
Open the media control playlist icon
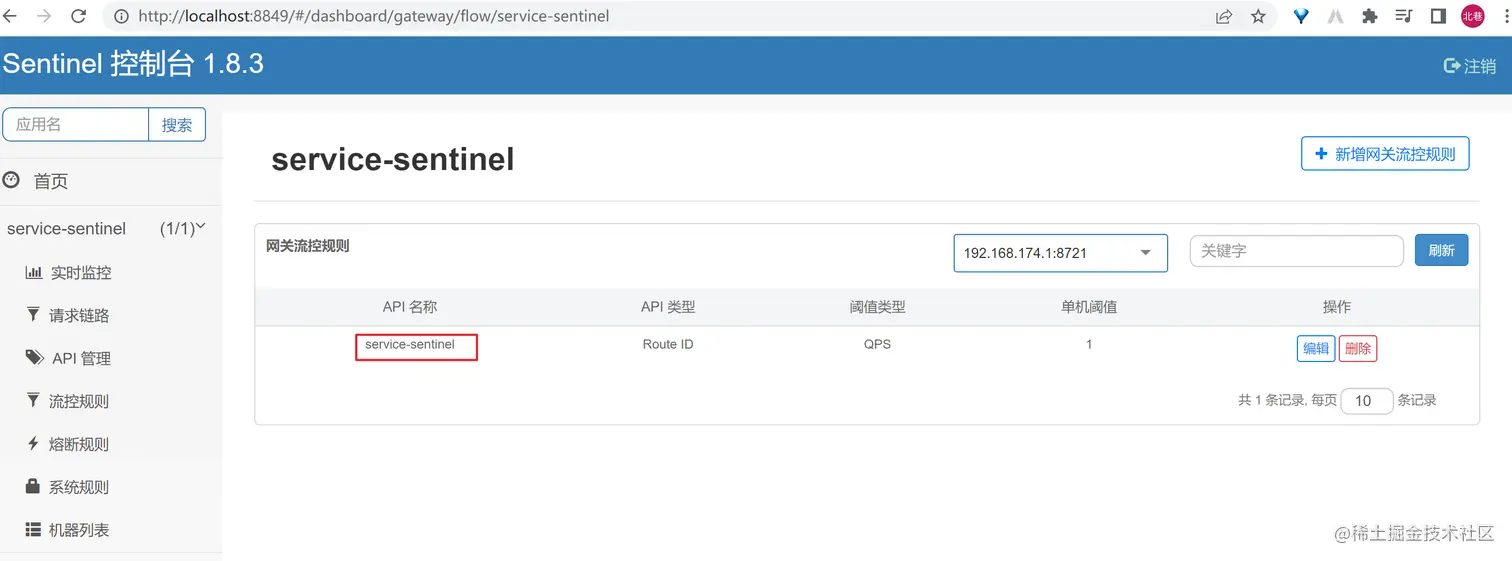[x=1404, y=16]
